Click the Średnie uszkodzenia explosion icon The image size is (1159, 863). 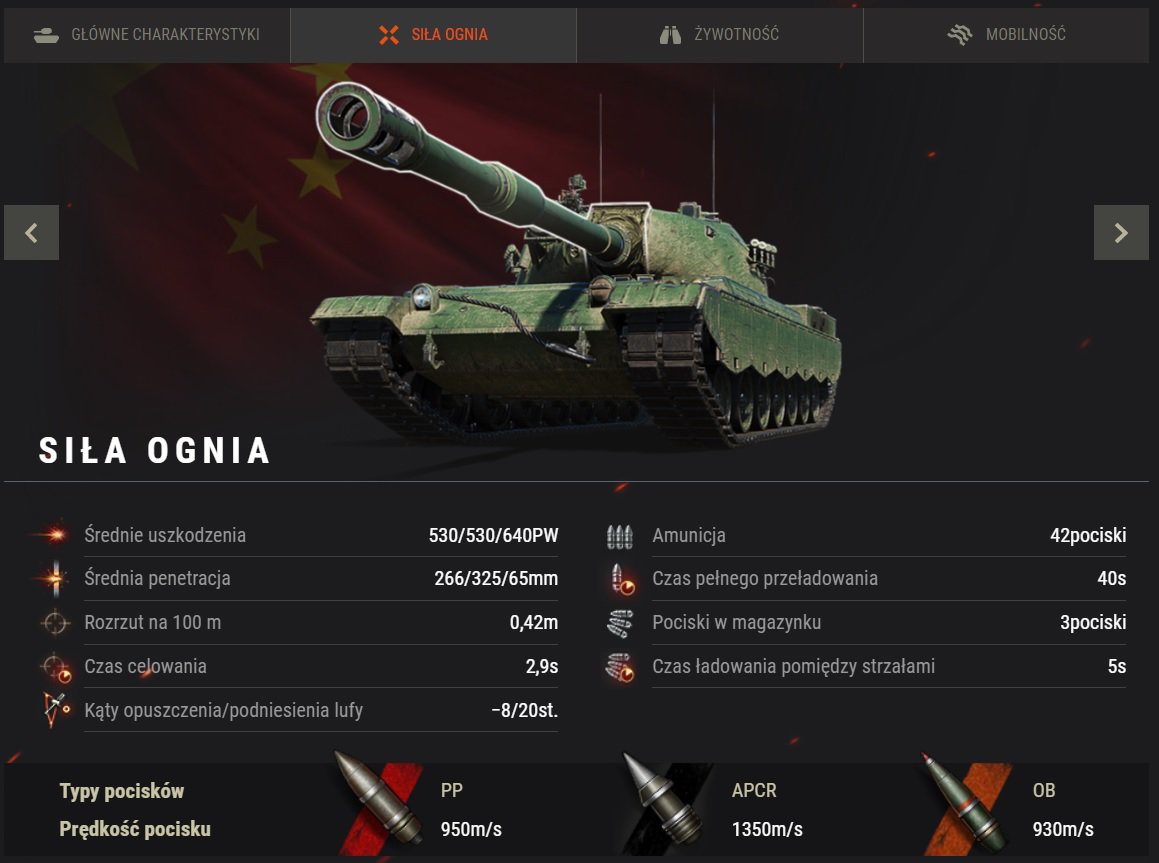pos(54,534)
